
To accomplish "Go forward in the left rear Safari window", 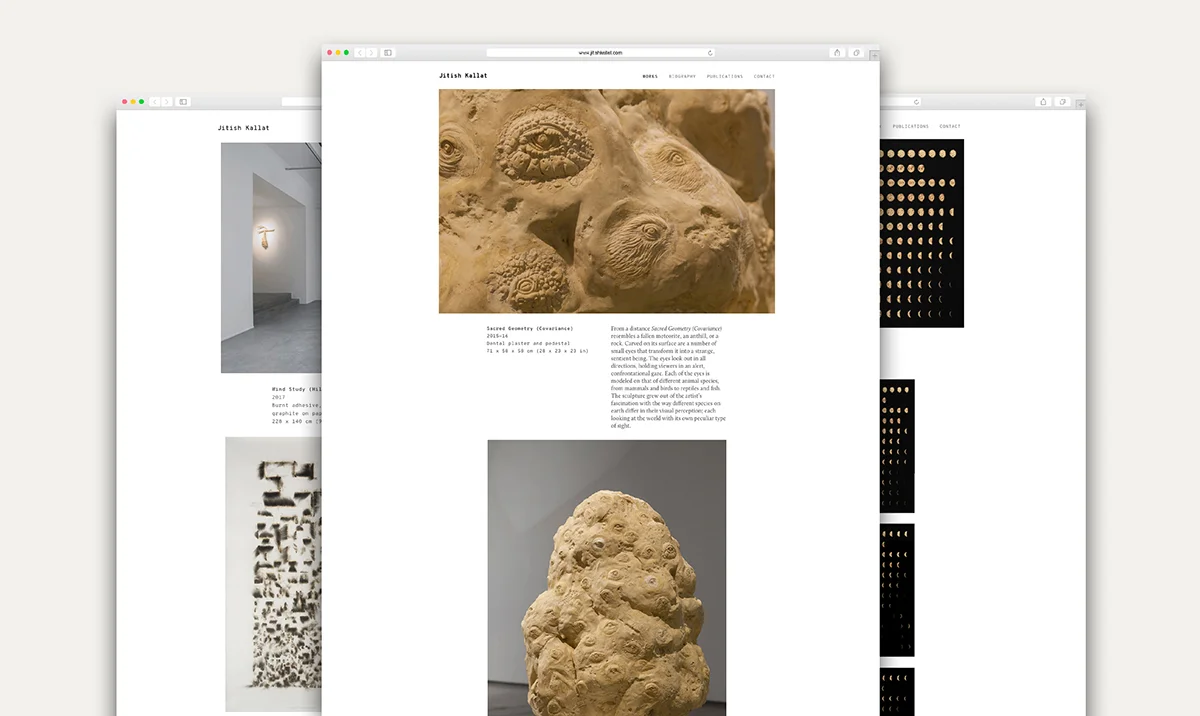I will [x=166, y=102].
